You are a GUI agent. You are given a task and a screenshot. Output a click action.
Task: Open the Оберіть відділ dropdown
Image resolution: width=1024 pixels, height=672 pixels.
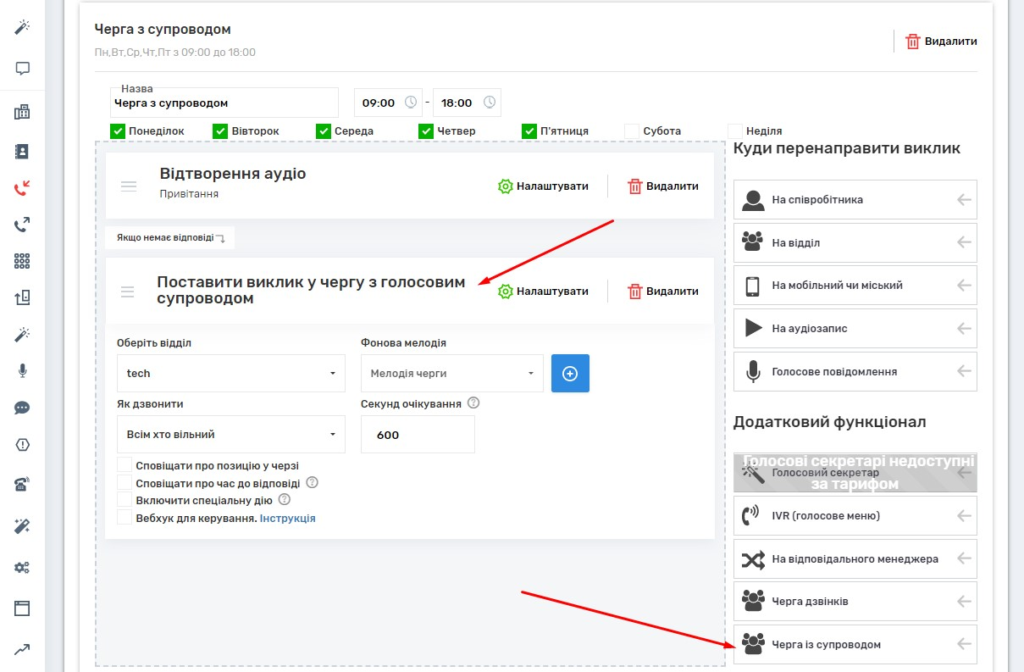pos(231,373)
